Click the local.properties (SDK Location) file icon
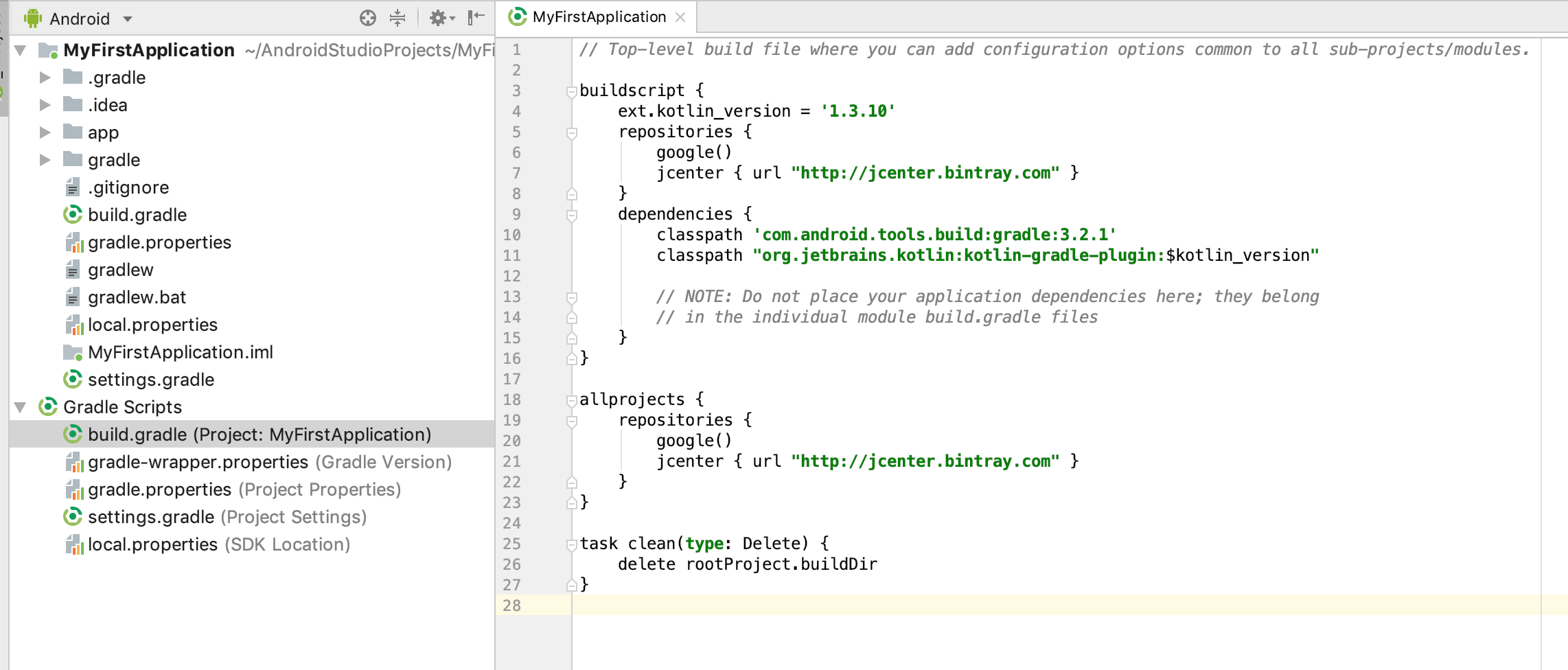The width and height of the screenshot is (1568, 670). tap(76, 544)
